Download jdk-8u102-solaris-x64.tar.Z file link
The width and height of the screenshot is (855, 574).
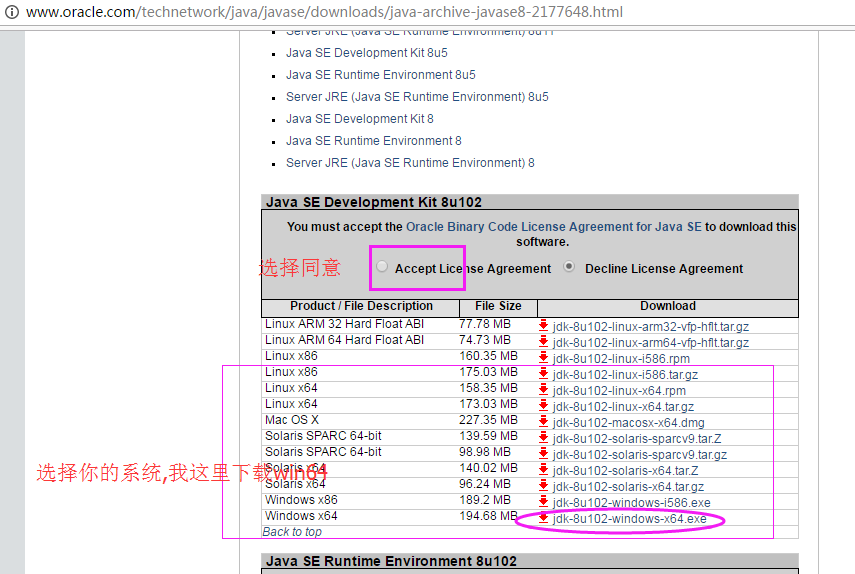point(625,471)
